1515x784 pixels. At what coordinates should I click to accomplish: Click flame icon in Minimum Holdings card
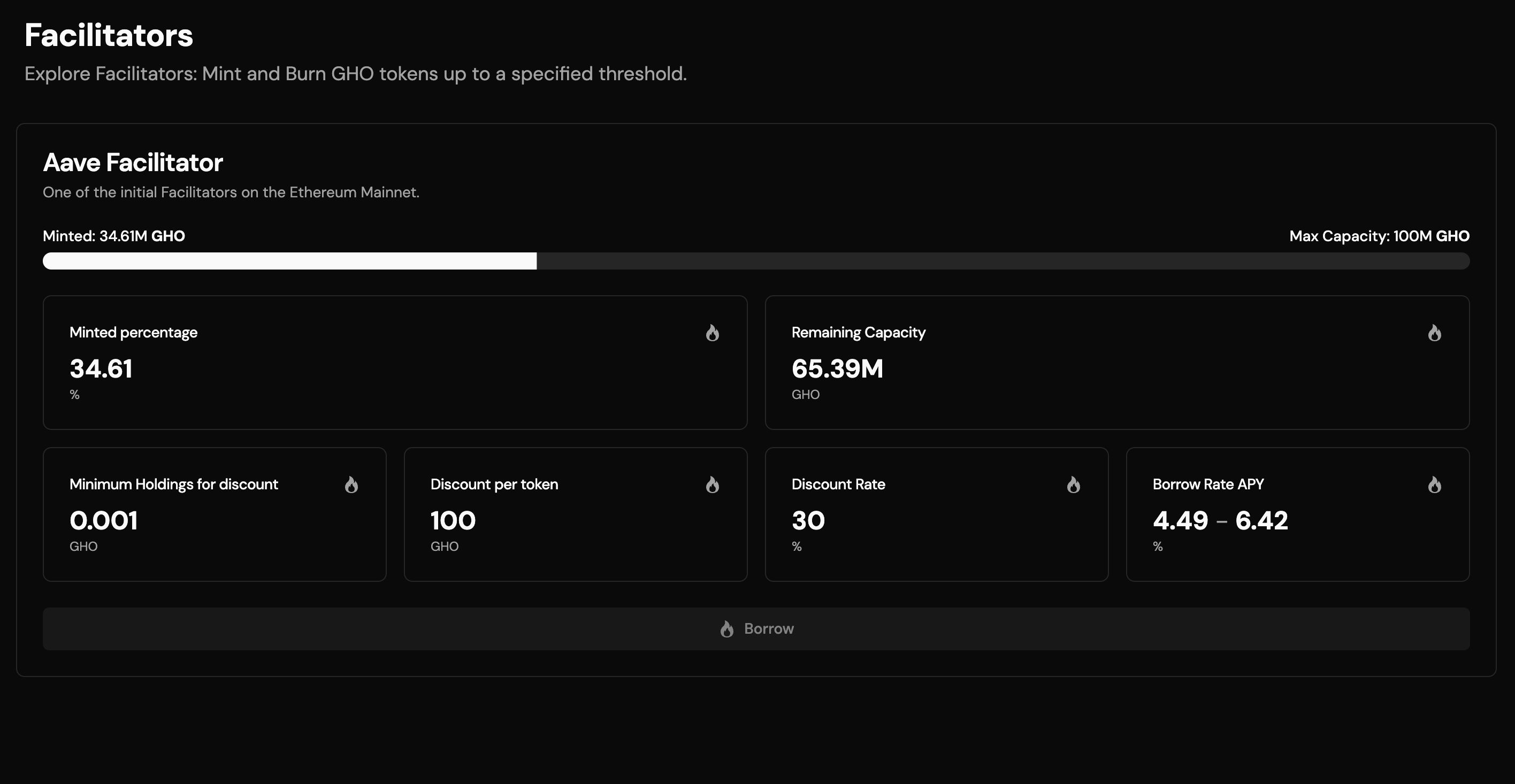(351, 485)
